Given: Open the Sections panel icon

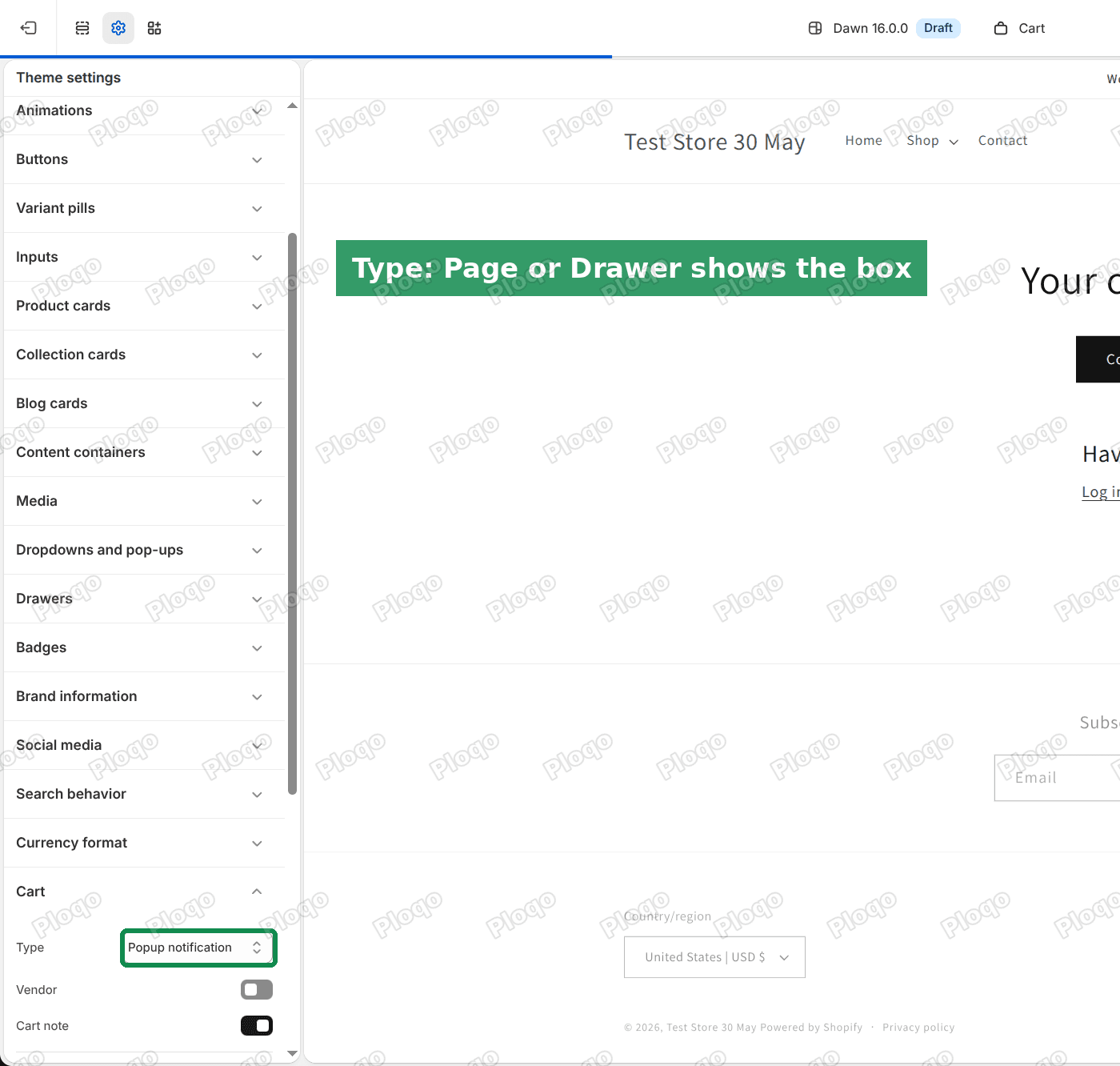Looking at the screenshot, I should pos(82,28).
